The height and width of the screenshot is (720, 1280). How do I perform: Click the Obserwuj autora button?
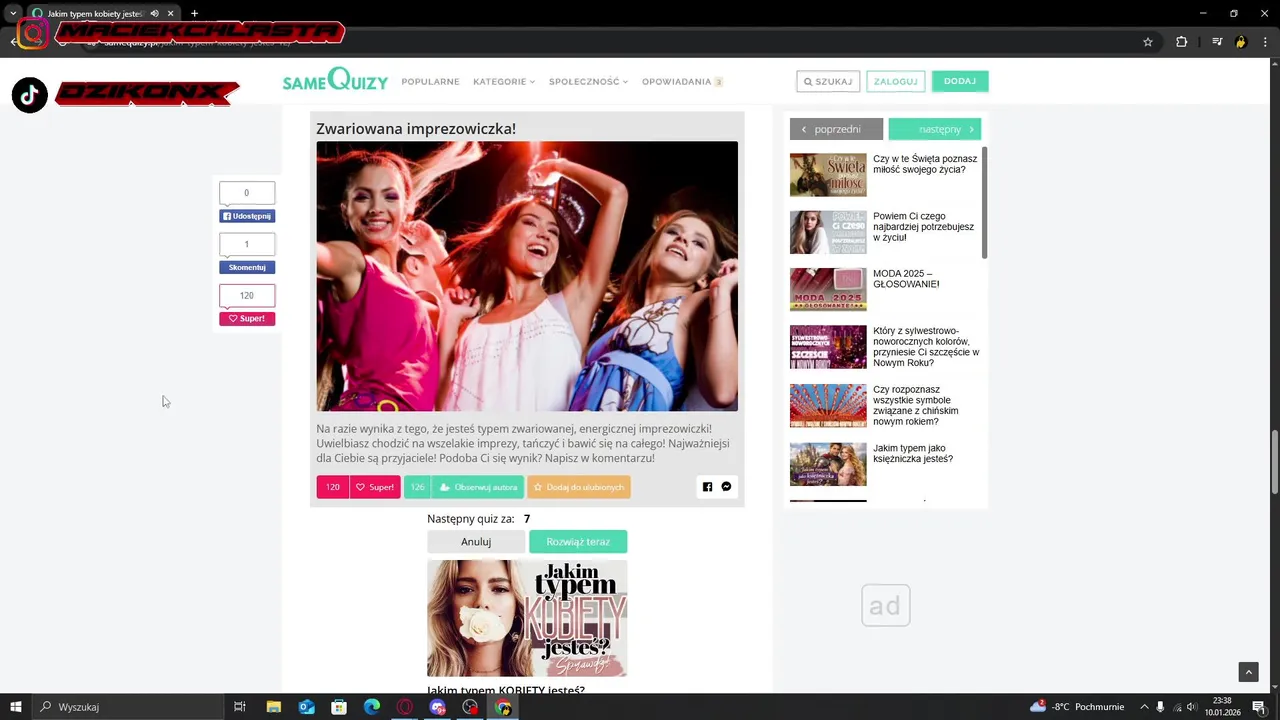tap(477, 487)
